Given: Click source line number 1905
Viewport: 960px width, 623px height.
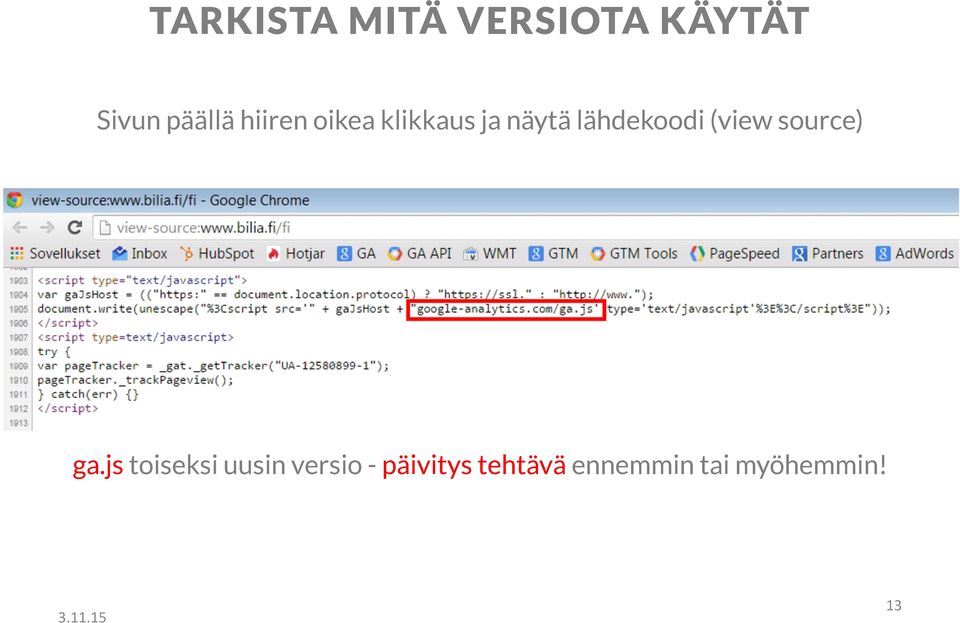Looking at the screenshot, I should click(x=18, y=309).
